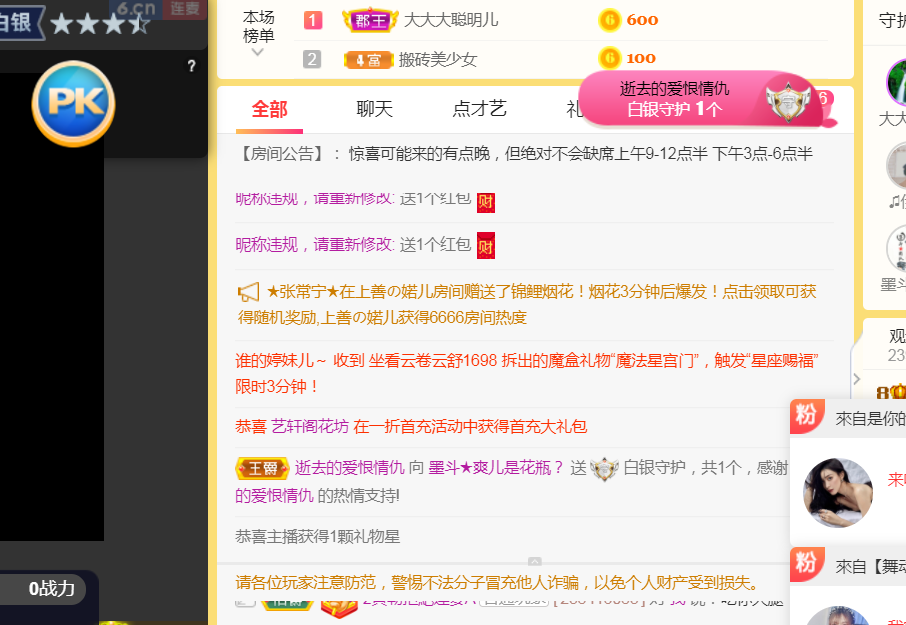The image size is (906, 625).
Task: Open the guardian avatar with the green picture
Action: 896,83
